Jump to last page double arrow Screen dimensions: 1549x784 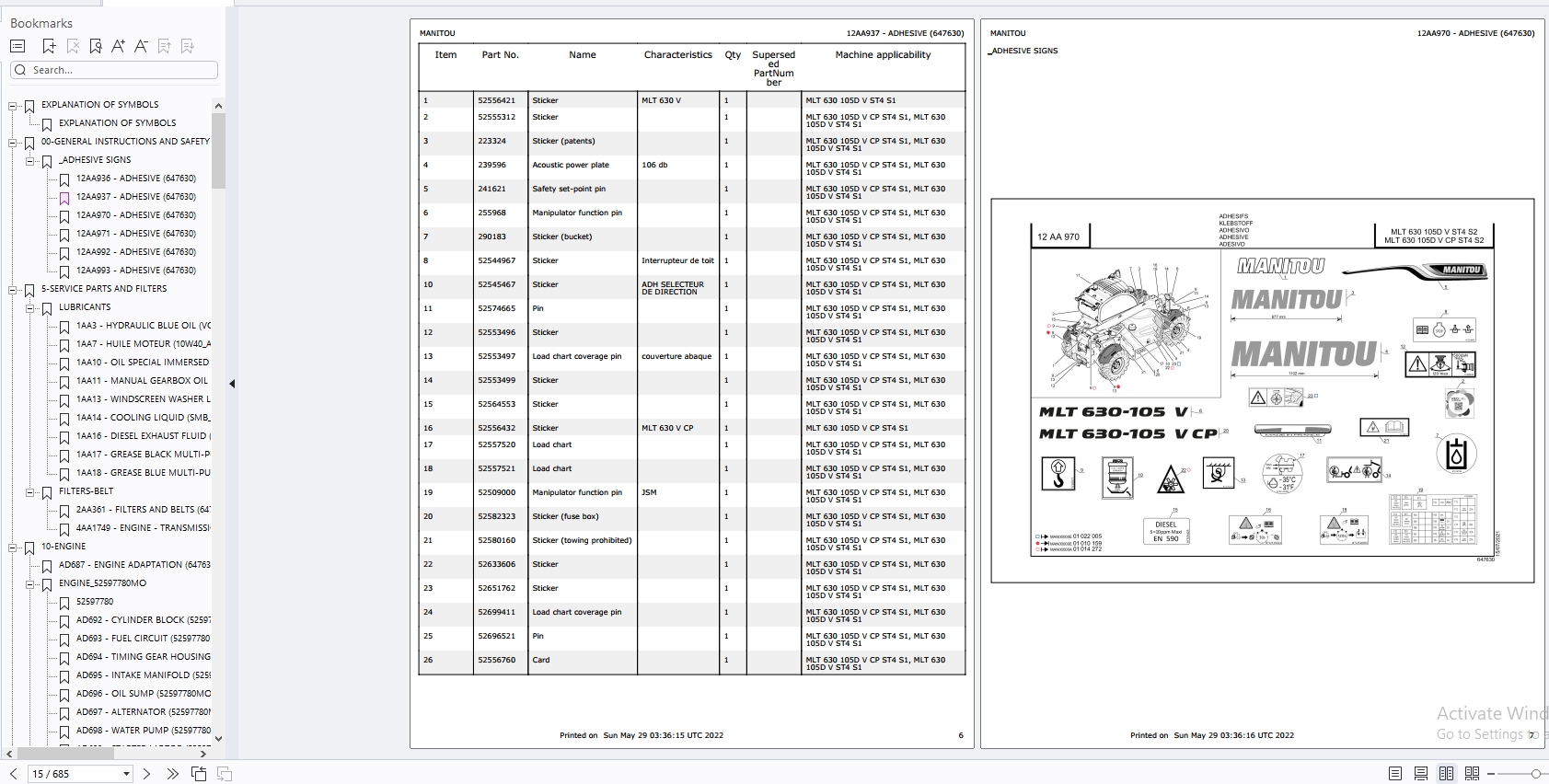point(172,774)
